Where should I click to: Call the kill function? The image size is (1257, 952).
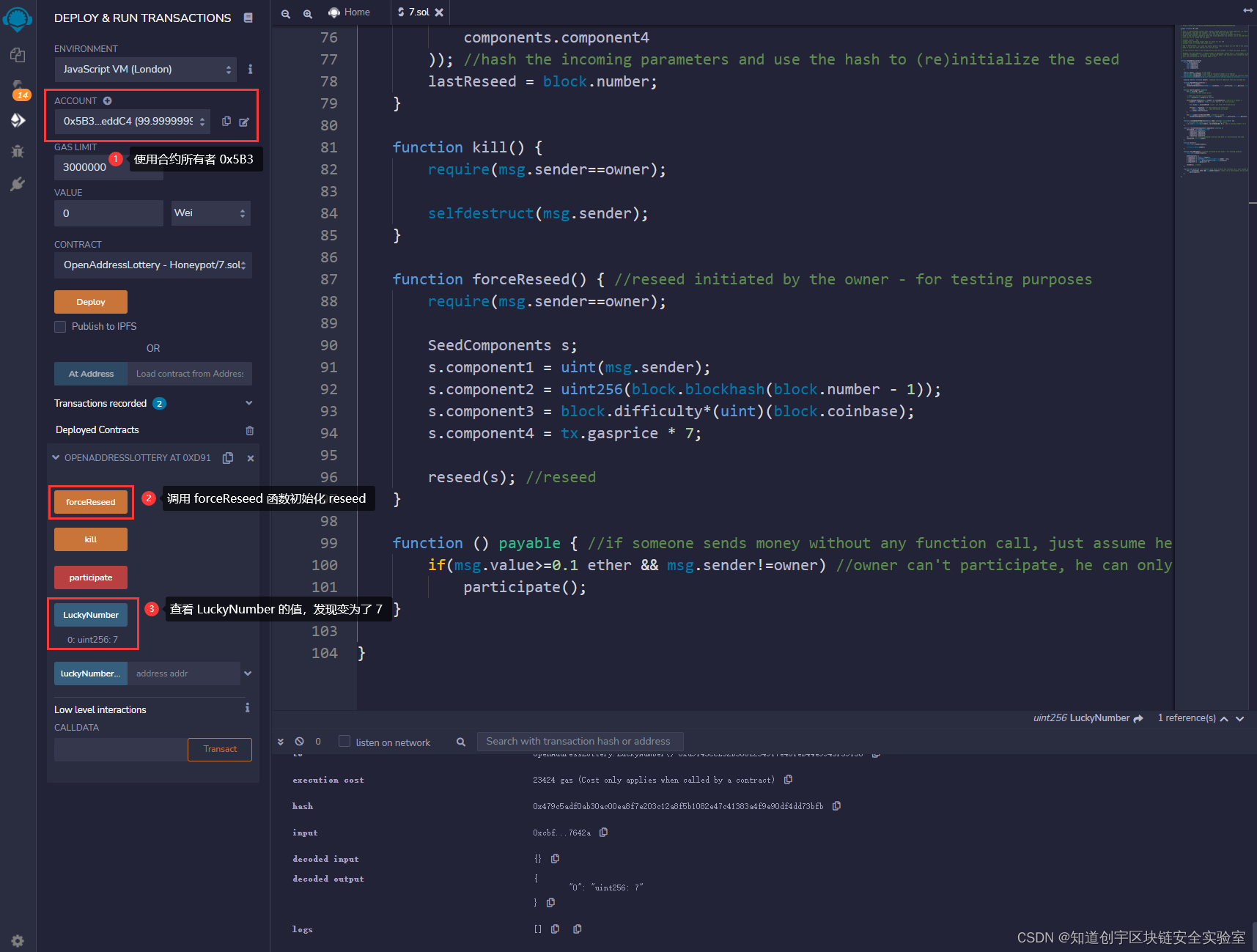[x=91, y=539]
